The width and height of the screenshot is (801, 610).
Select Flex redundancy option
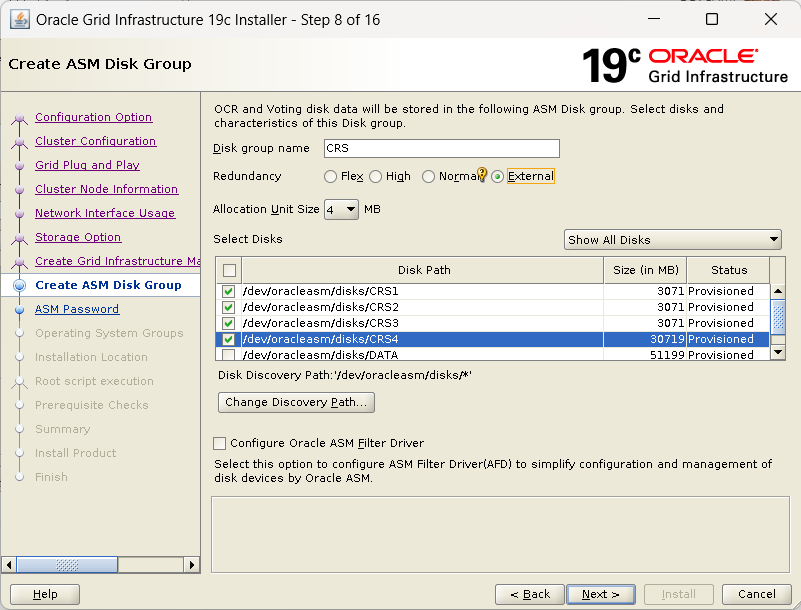tap(331, 177)
